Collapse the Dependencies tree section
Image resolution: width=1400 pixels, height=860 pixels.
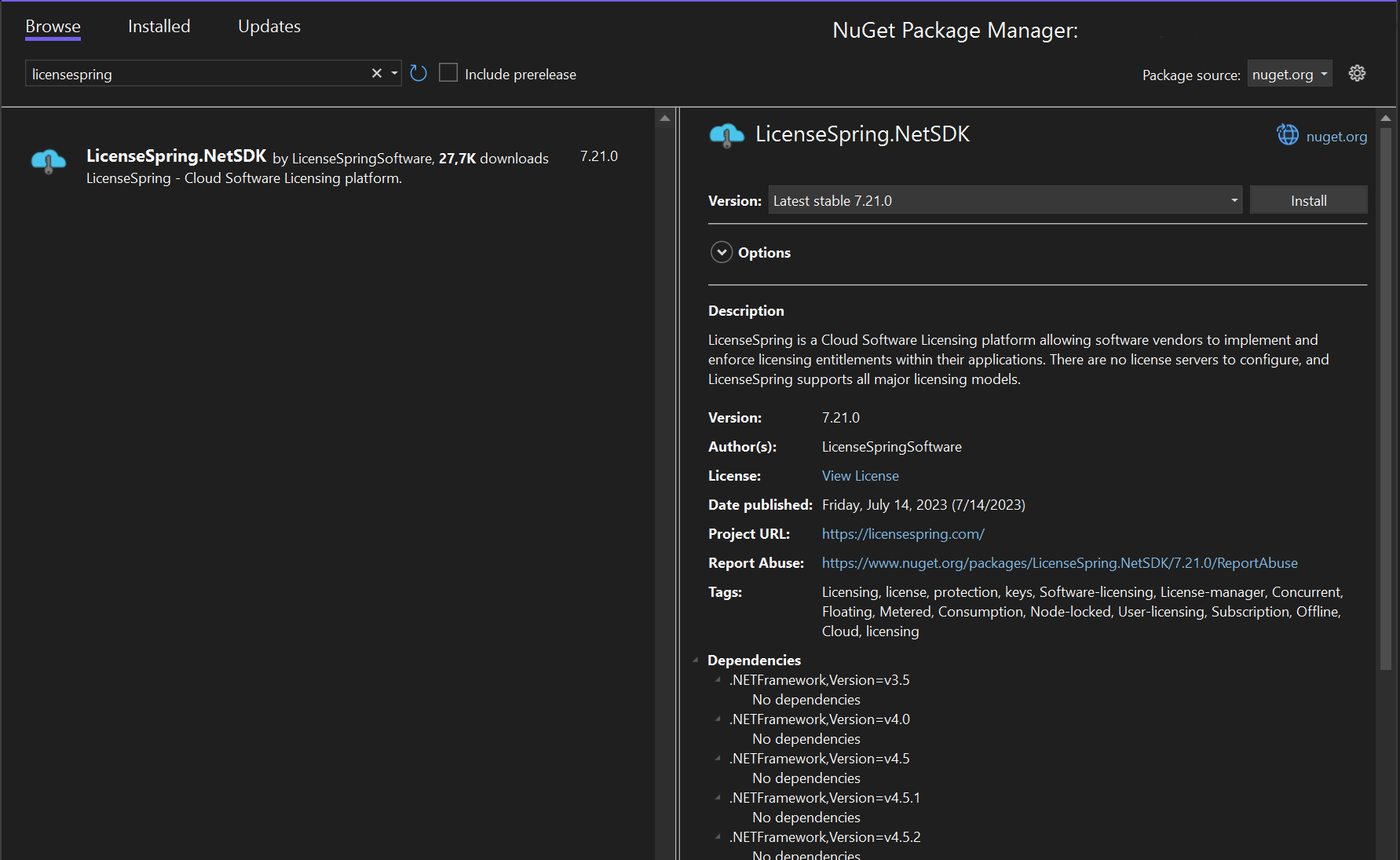[696, 660]
